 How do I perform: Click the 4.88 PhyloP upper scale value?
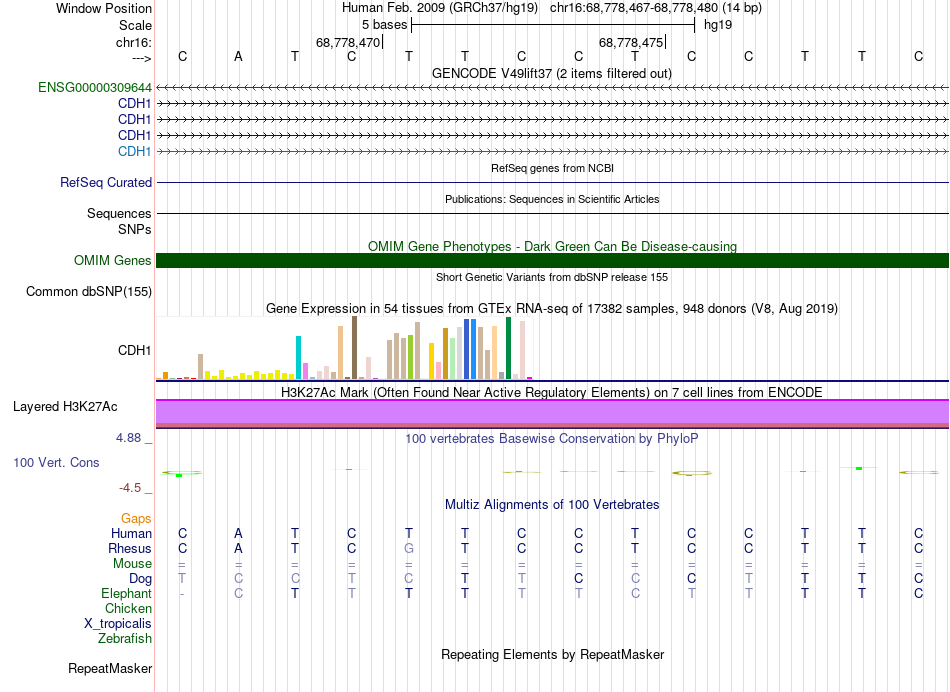(128, 437)
